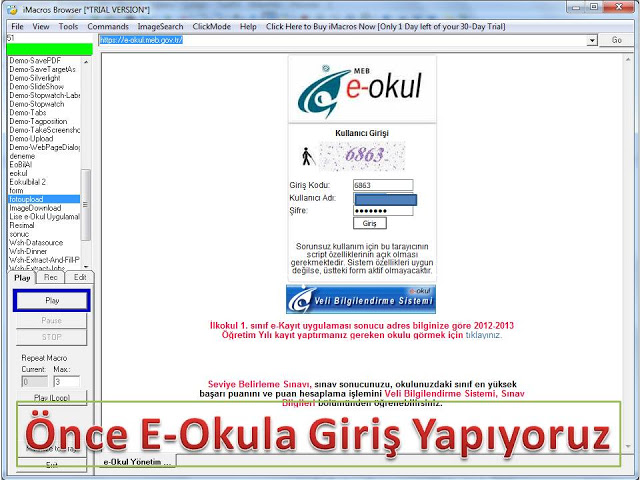Select the deneme macro

click(22, 156)
